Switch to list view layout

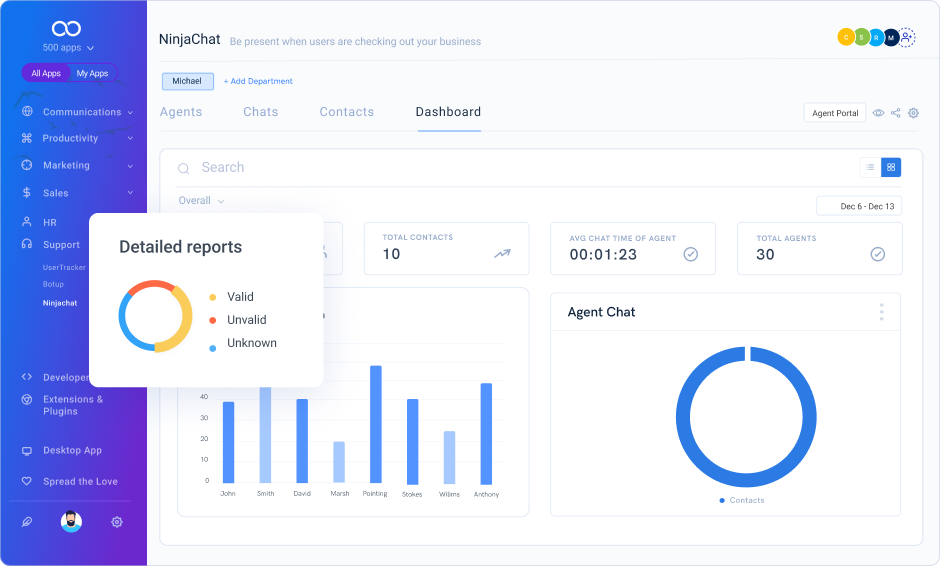click(x=870, y=167)
